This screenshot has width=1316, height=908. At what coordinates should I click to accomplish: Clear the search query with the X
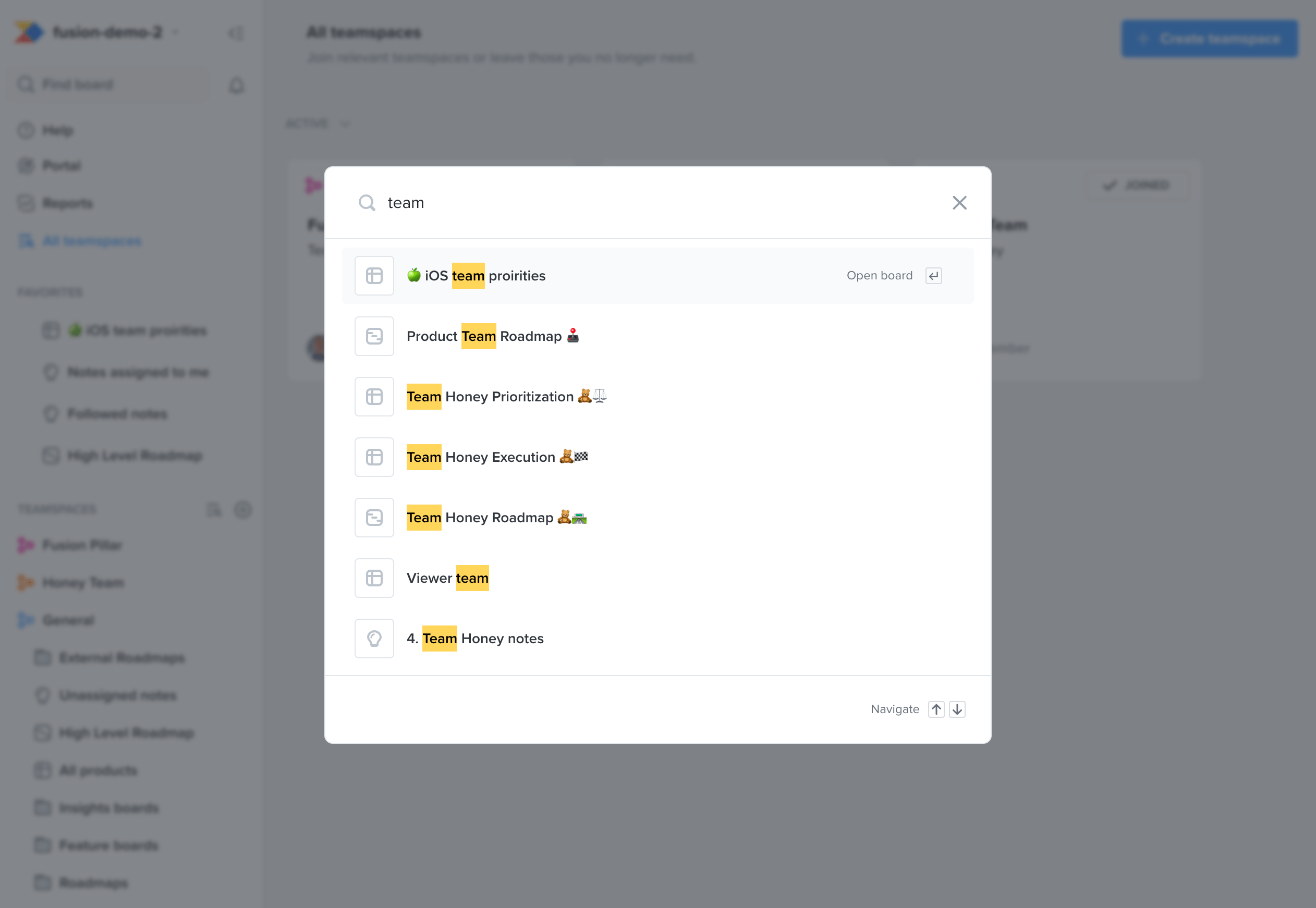(959, 203)
